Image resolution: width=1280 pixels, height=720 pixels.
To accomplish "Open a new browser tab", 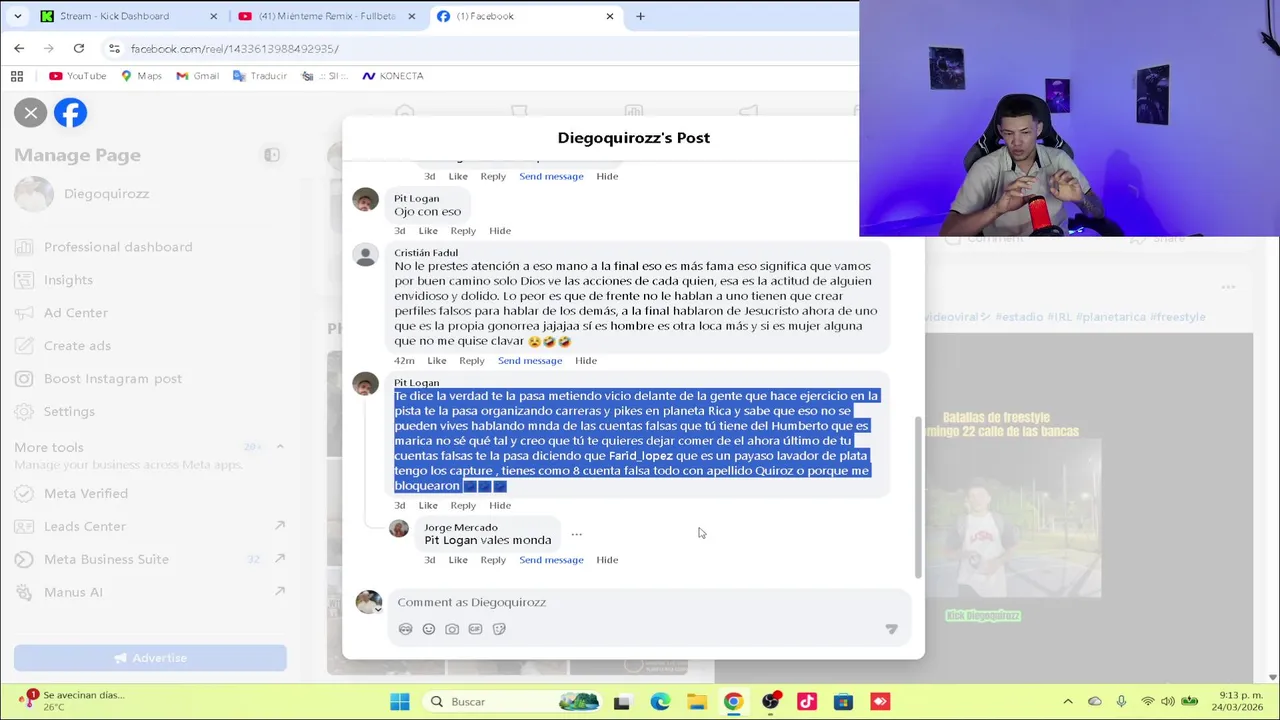I will pos(640,16).
